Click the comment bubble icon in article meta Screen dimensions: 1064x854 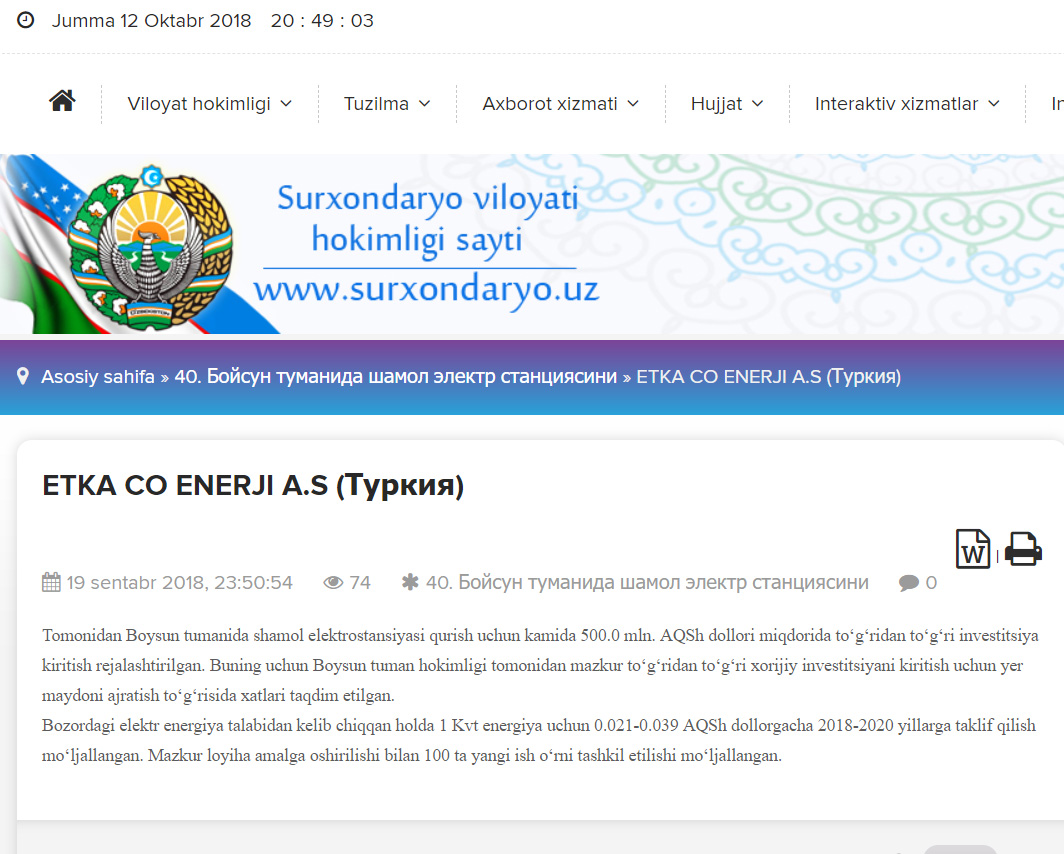908,582
